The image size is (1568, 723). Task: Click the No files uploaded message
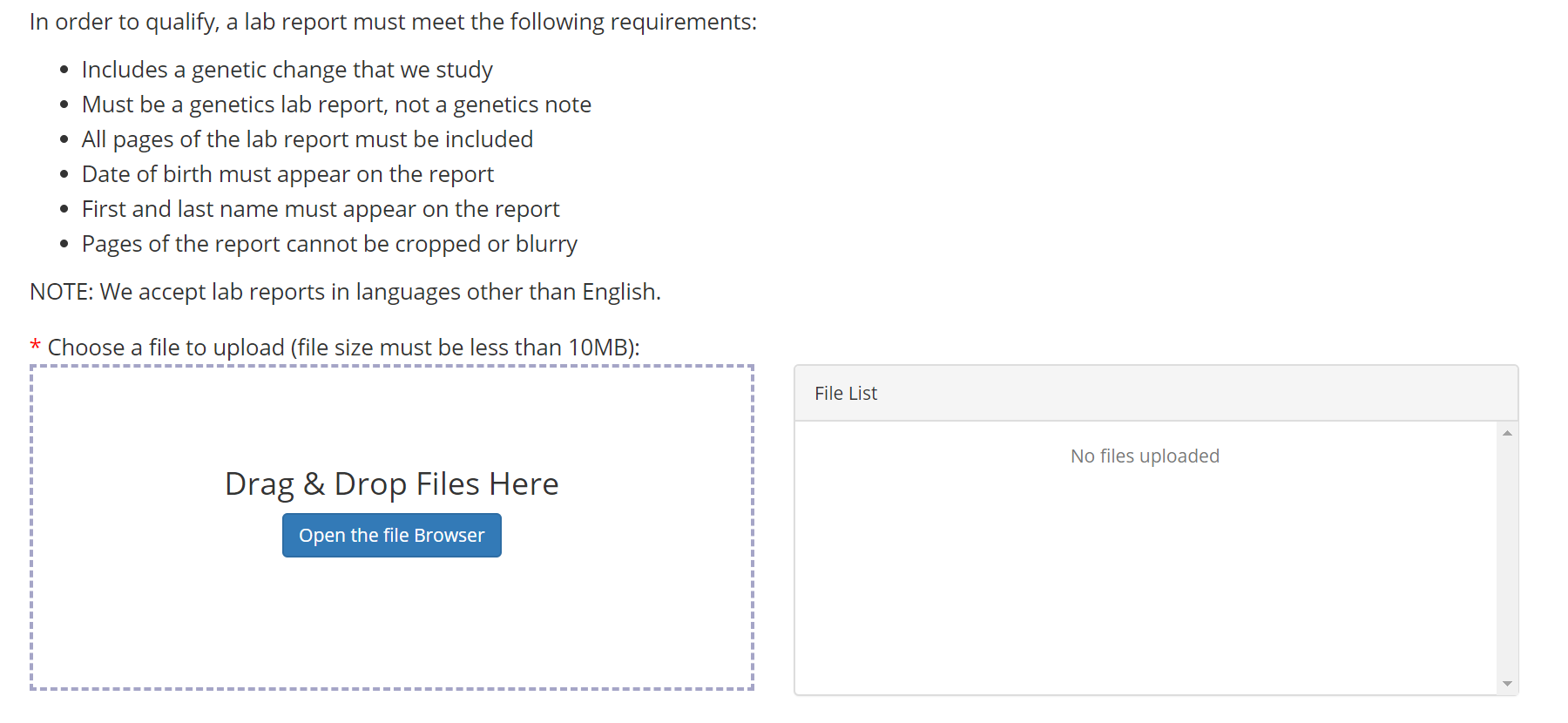(x=1145, y=456)
